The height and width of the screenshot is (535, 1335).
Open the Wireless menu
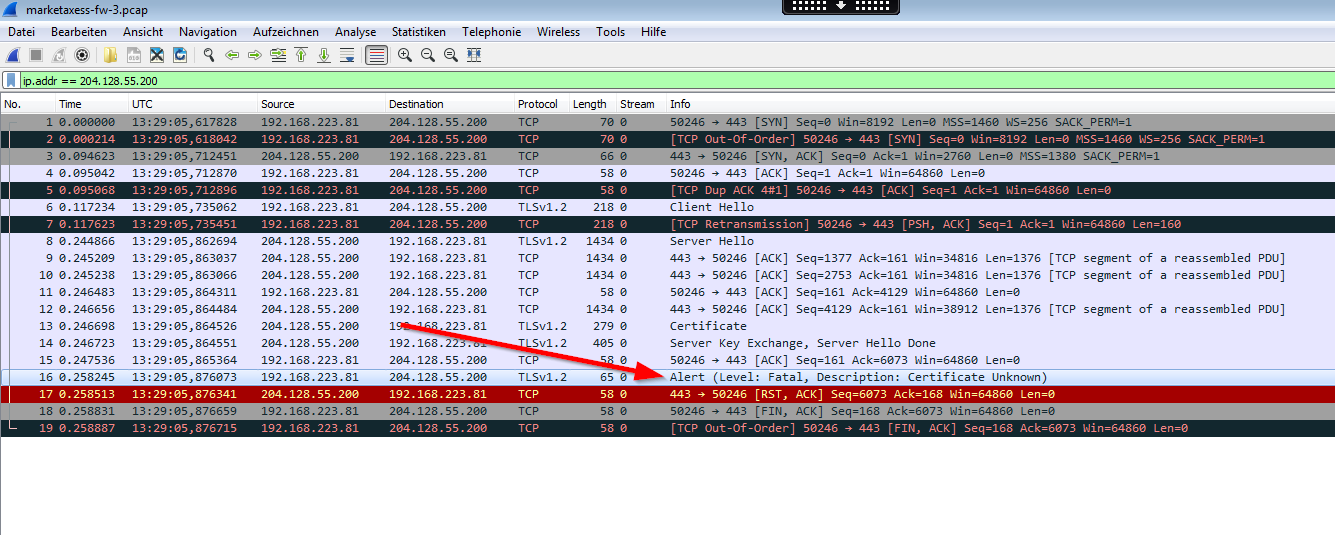coord(558,32)
